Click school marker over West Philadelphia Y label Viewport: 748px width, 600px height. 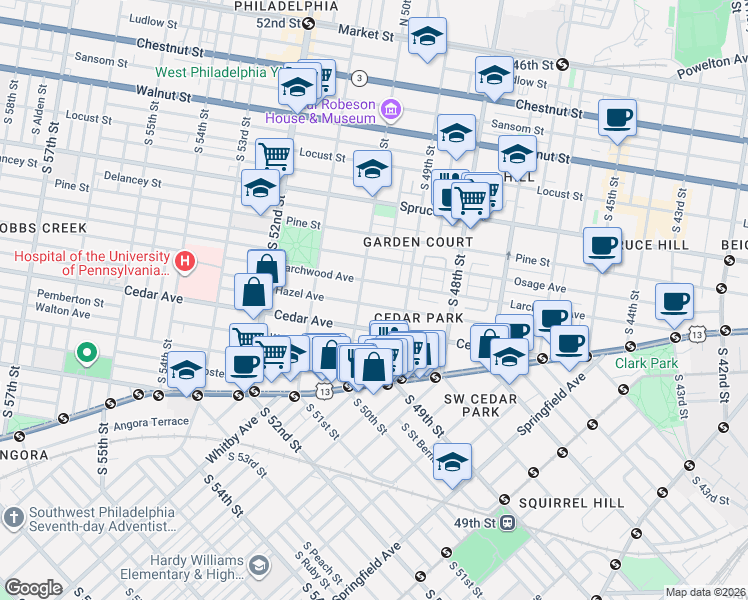(298, 88)
